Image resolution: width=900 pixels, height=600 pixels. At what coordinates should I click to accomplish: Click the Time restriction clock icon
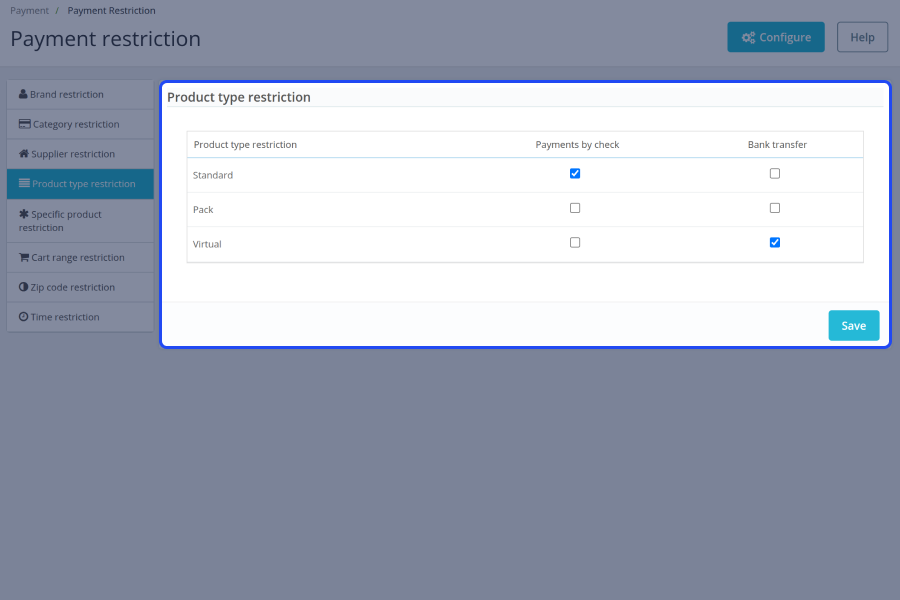[x=24, y=316]
